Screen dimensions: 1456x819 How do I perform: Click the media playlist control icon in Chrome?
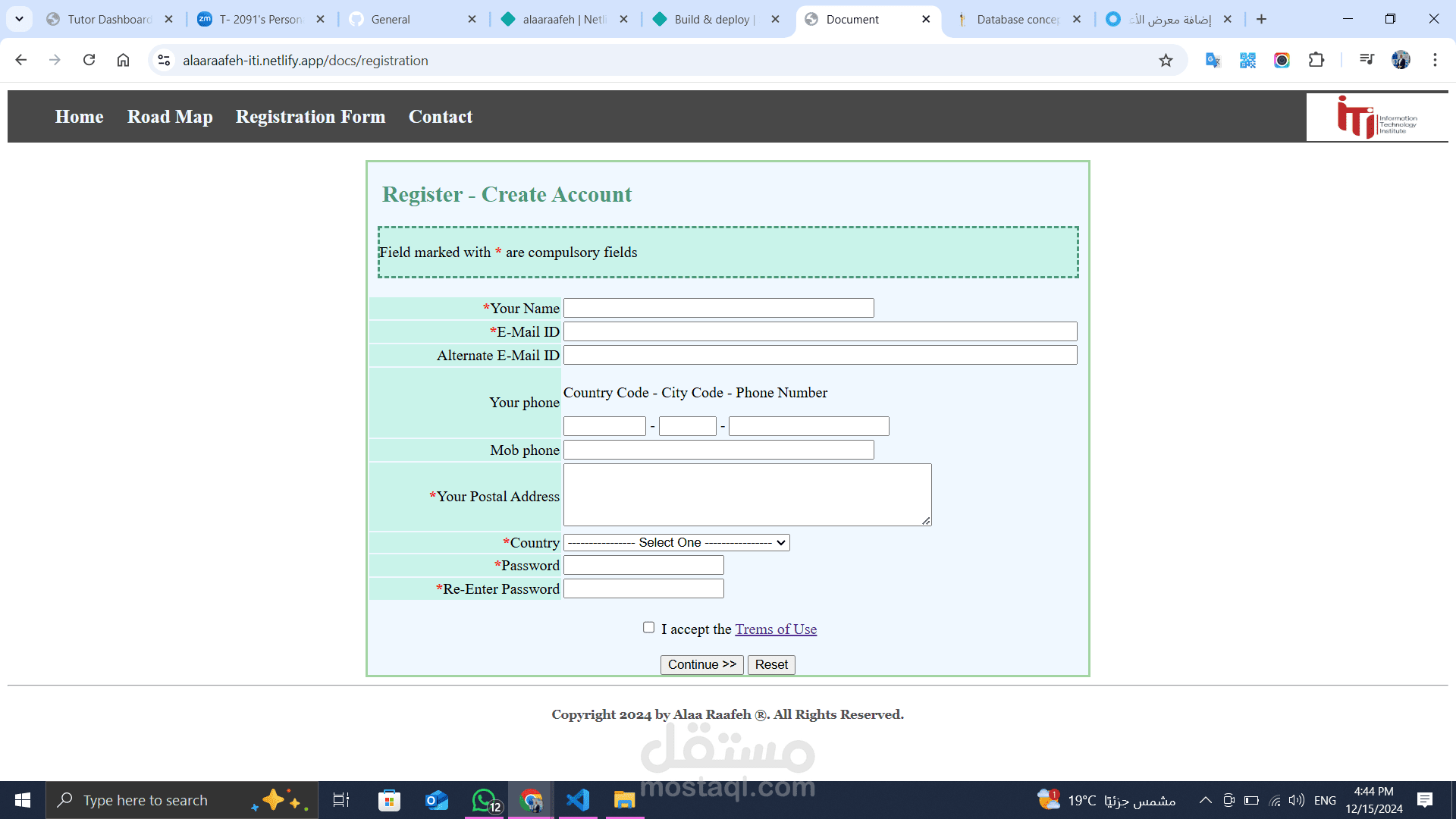pos(1366,60)
